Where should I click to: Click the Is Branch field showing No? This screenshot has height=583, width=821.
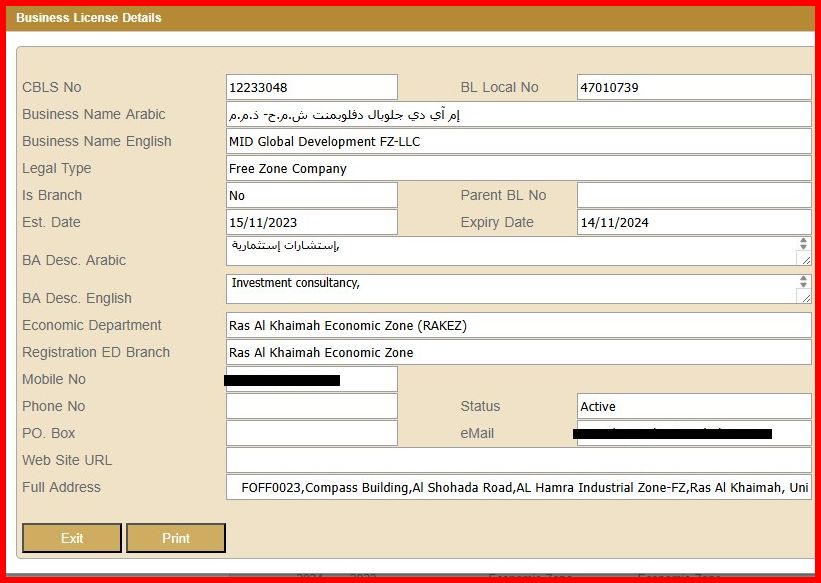pyautogui.click(x=312, y=195)
